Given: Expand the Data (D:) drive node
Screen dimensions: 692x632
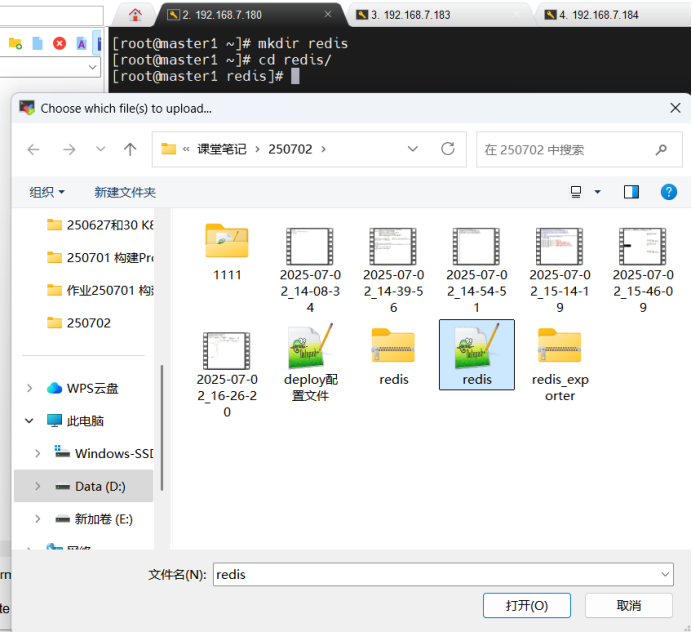Looking at the screenshot, I should coord(38,486).
